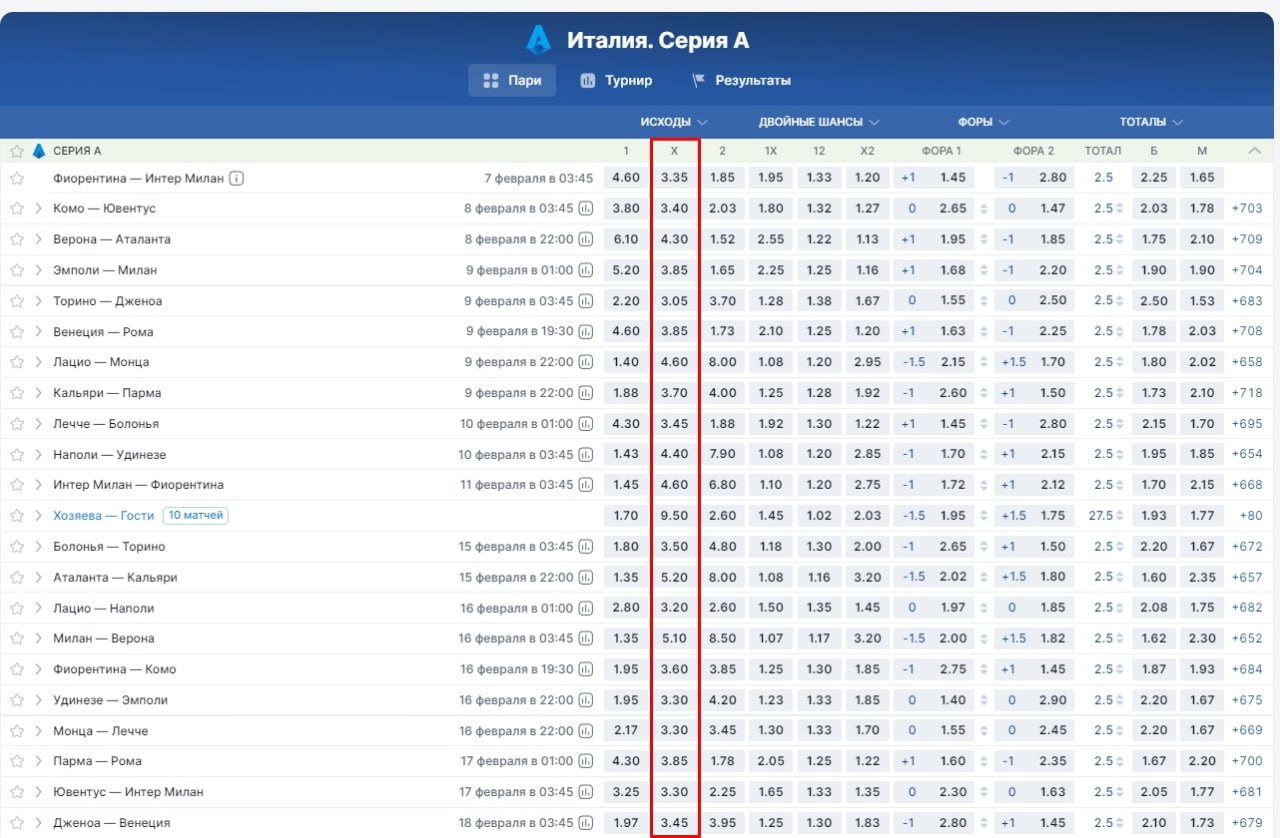The height and width of the screenshot is (838, 1280).
Task: Expand the Лацио — Наполи row chevron
Action: 39,608
